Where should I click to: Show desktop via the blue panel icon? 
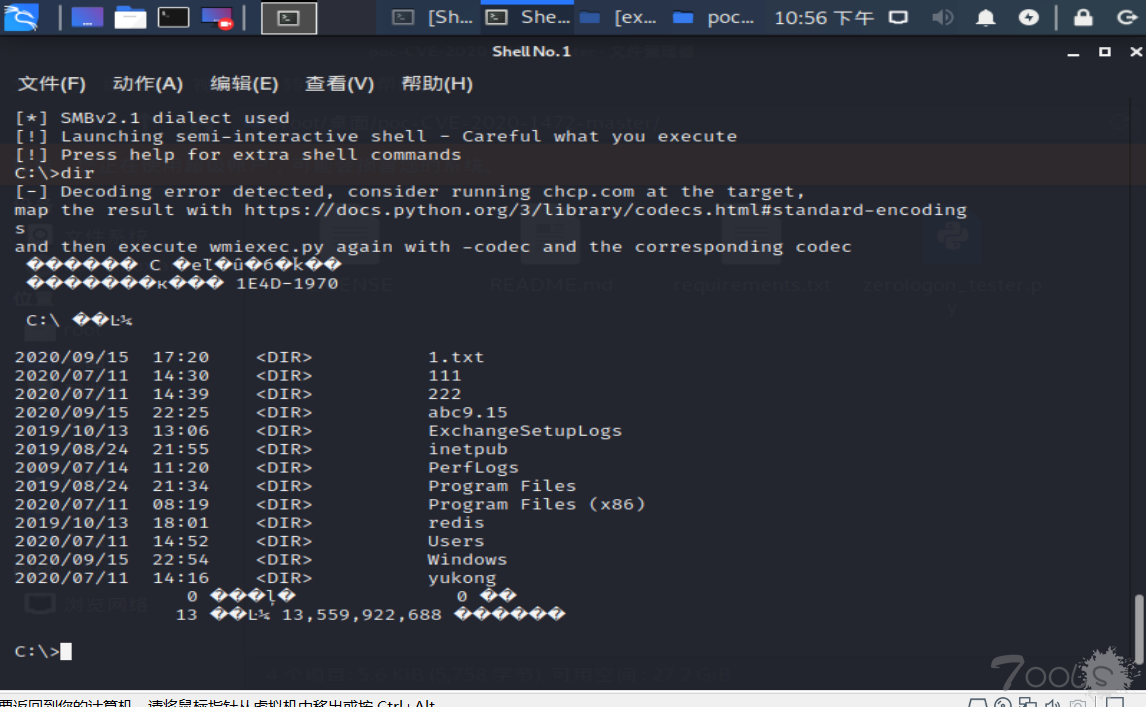pyautogui.click(x=86, y=18)
